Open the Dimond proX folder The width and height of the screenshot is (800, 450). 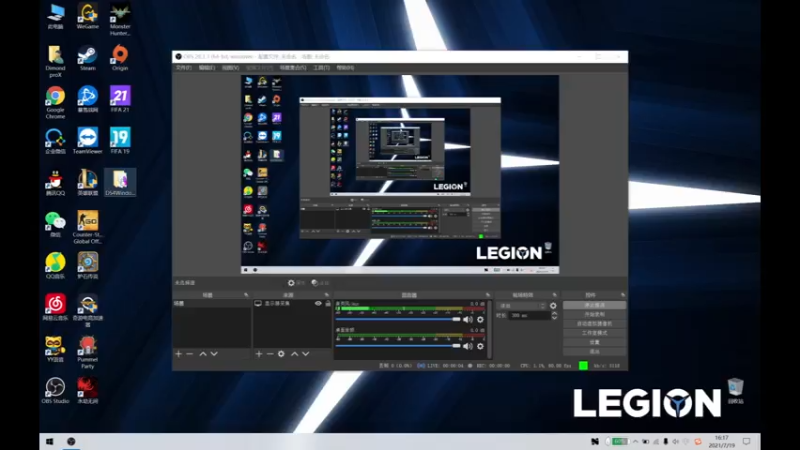click(55, 61)
